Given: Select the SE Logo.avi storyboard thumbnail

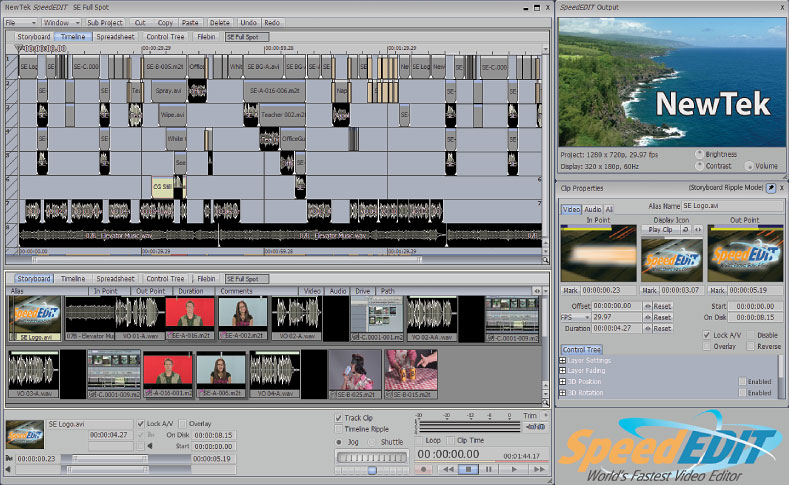Looking at the screenshot, I should tap(35, 318).
